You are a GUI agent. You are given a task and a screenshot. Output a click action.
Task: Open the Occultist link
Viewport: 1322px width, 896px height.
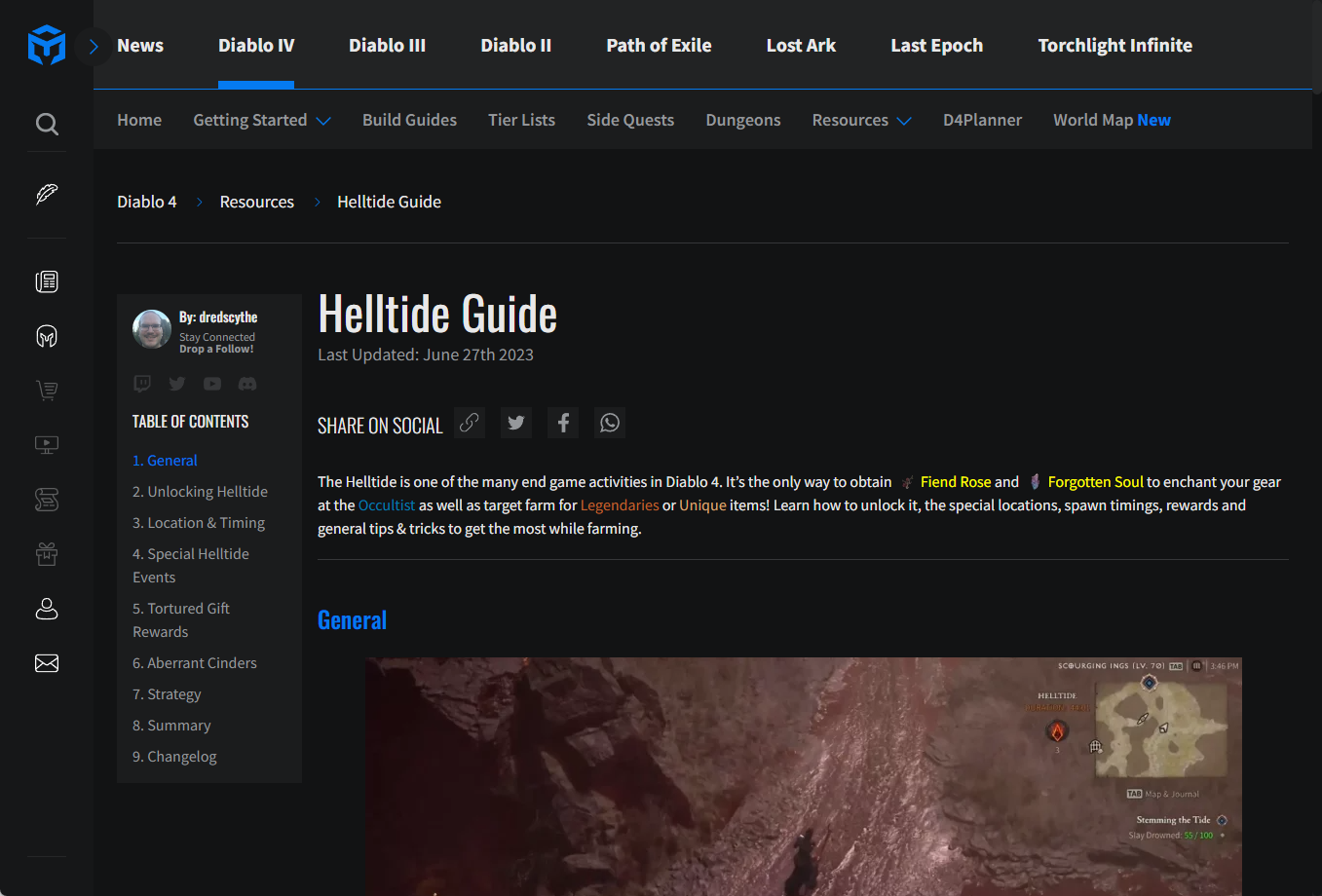tap(387, 505)
